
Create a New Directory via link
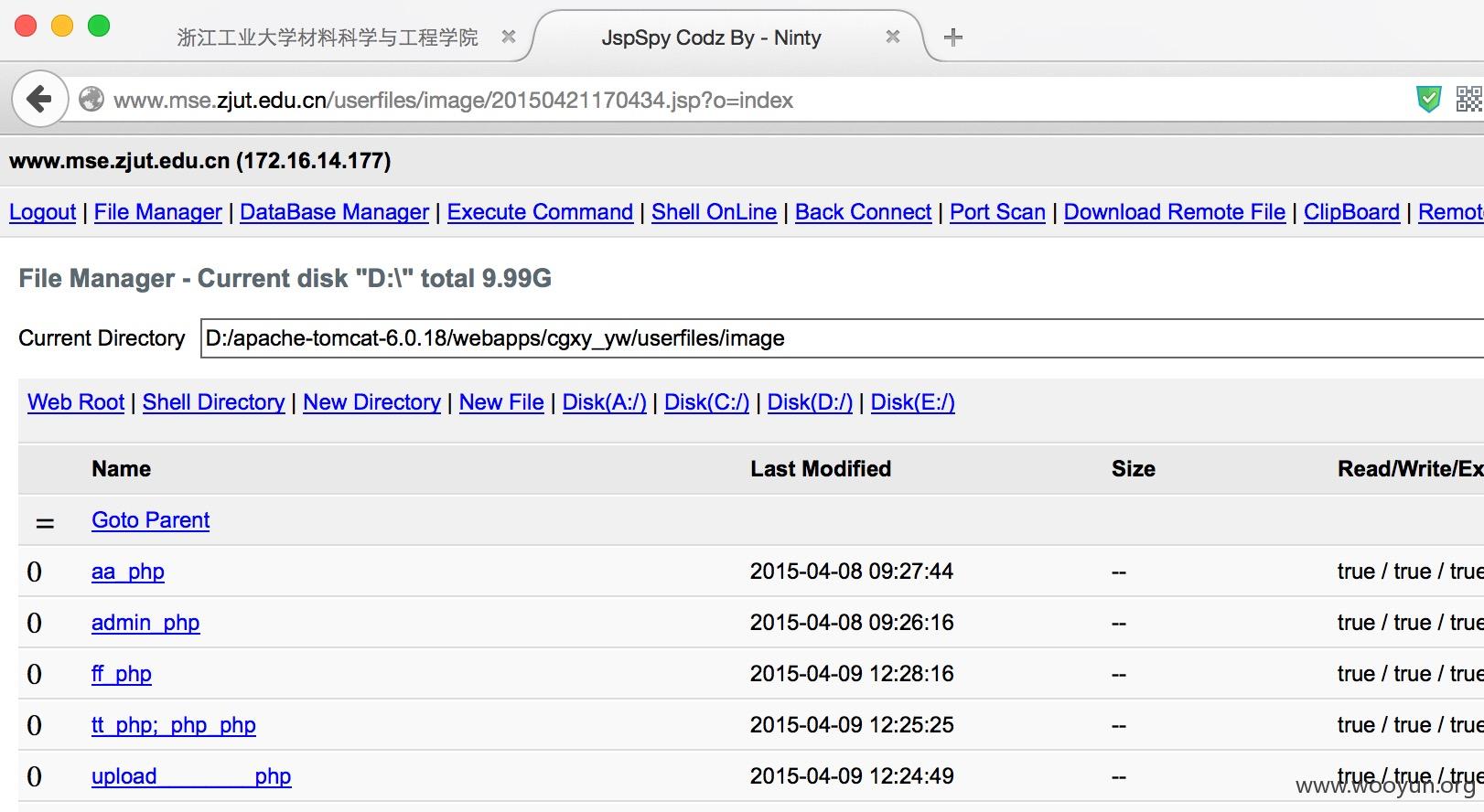(x=371, y=402)
